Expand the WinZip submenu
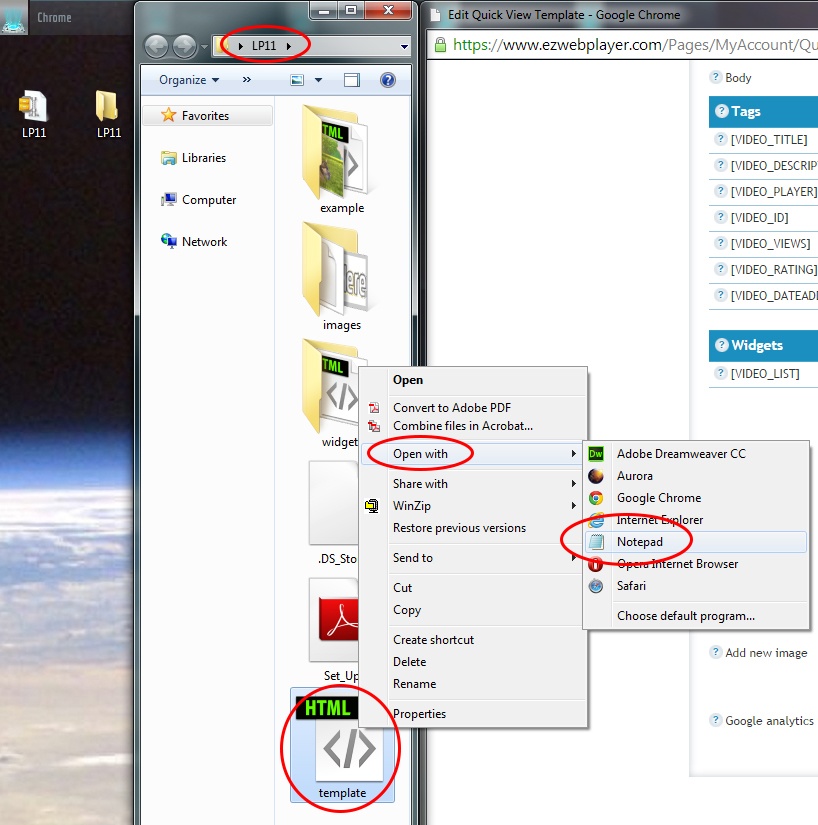Viewport: 818px width, 825px height. [x=471, y=506]
